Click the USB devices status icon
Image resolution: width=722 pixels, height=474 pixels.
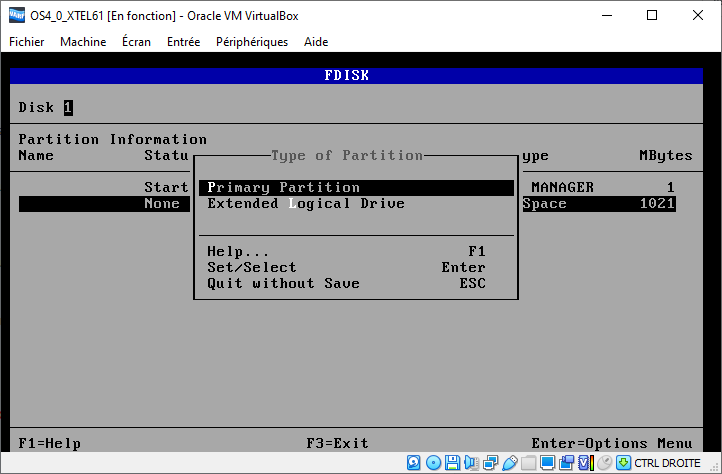510,463
